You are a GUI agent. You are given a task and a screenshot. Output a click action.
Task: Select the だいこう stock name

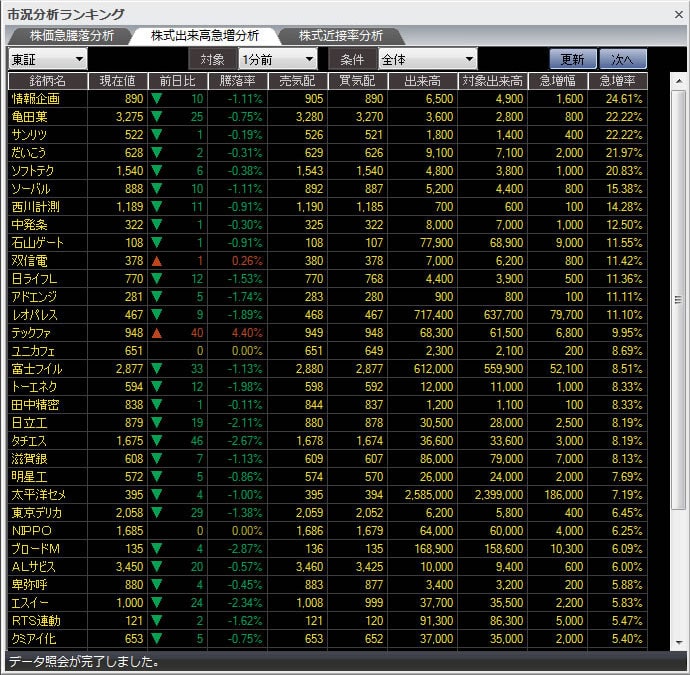[29, 153]
